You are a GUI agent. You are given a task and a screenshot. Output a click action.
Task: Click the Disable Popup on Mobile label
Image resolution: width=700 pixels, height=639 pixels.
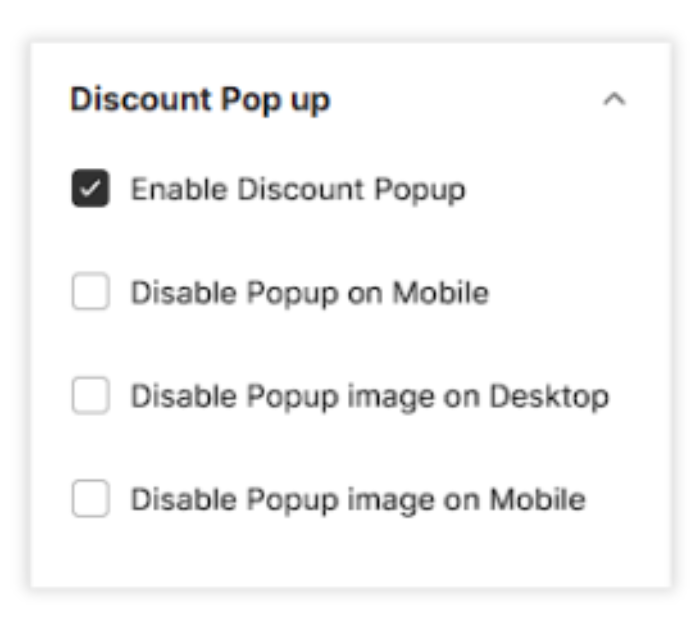click(310, 293)
